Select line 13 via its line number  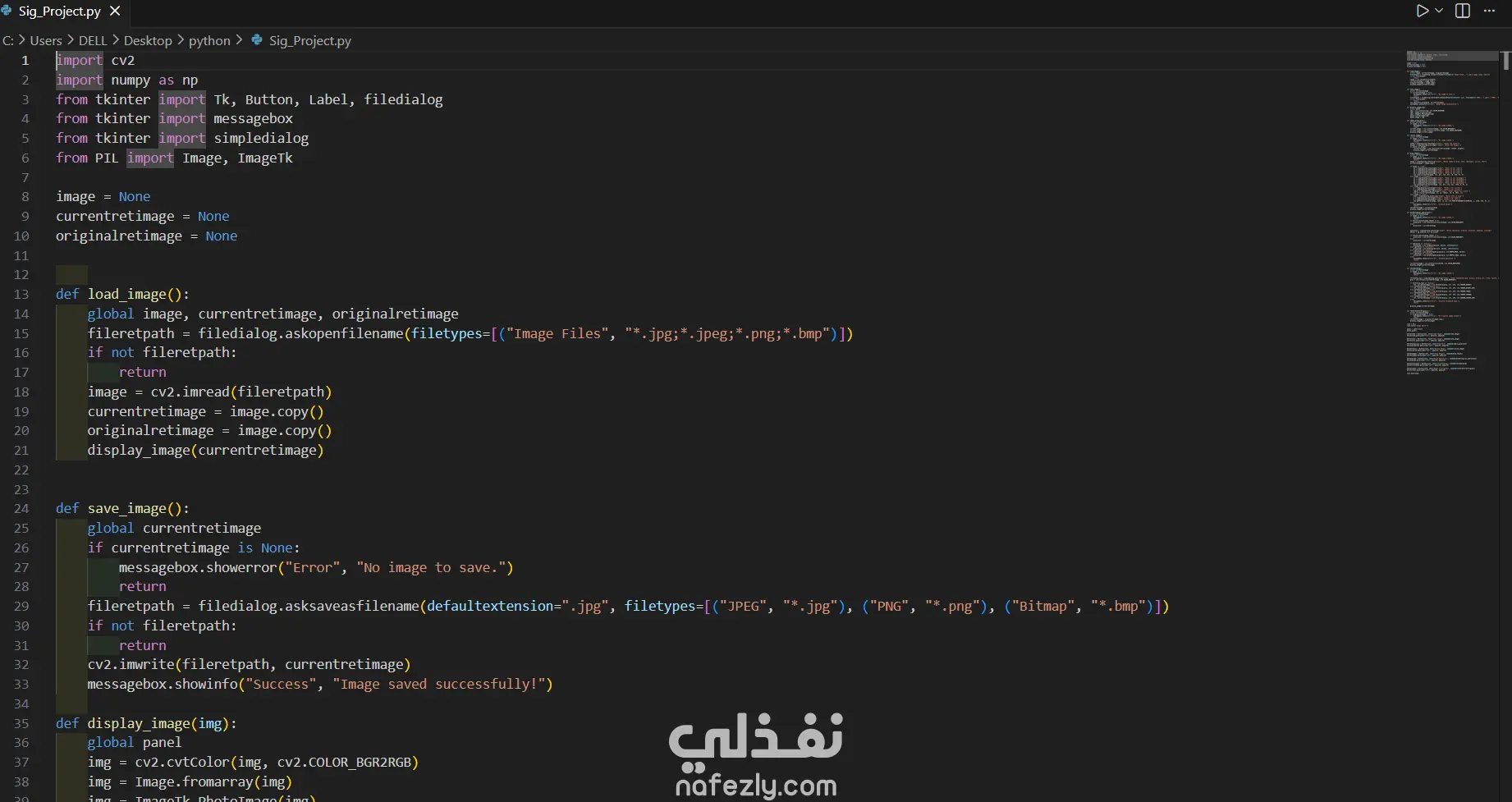pyautogui.click(x=21, y=294)
